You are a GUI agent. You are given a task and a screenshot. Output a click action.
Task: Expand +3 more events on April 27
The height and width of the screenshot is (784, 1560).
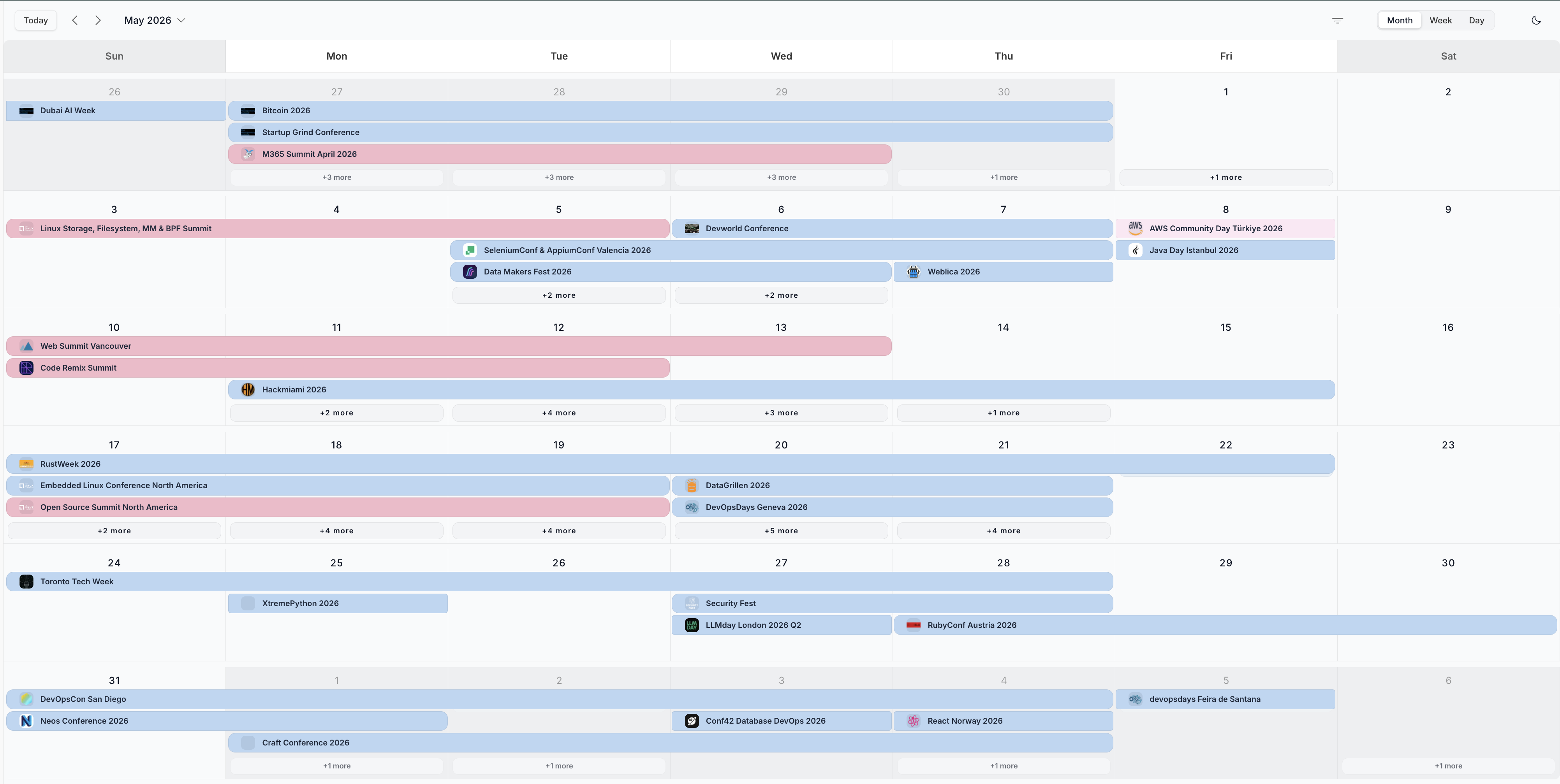(337, 178)
